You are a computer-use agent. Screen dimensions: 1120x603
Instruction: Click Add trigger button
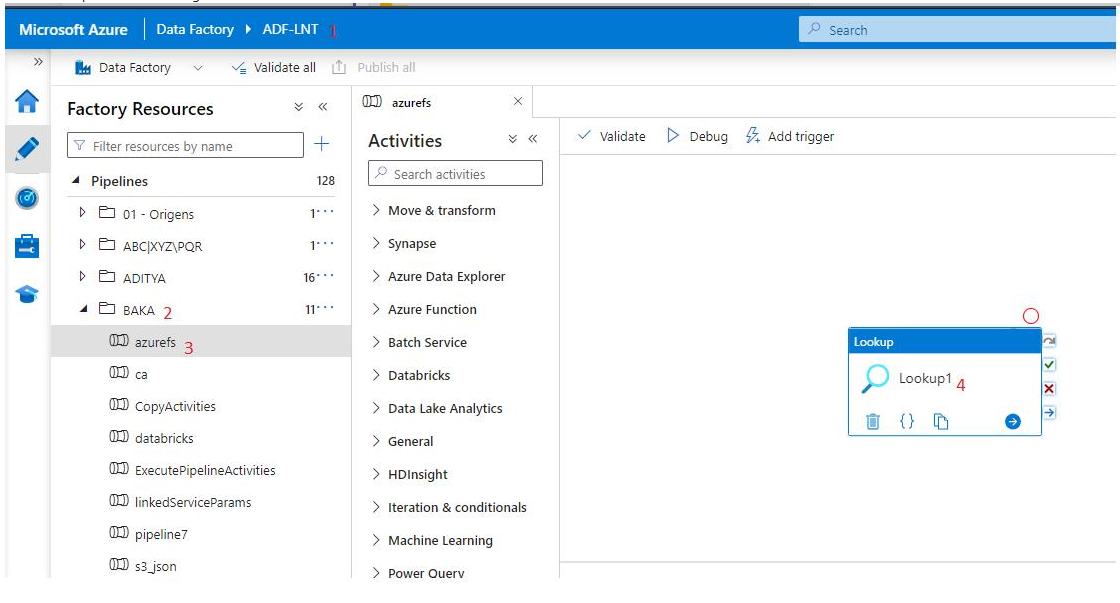[790, 136]
